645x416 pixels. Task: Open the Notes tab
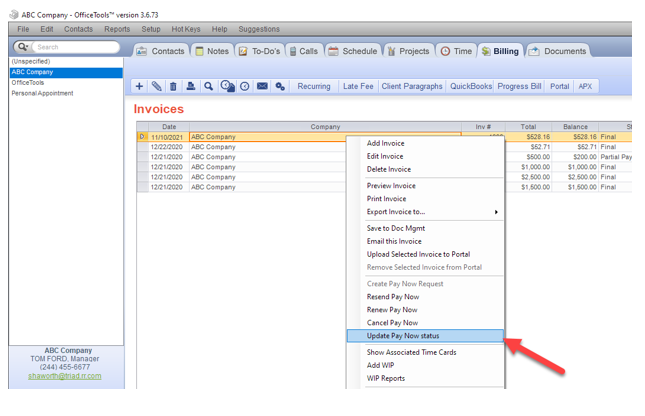coord(212,51)
